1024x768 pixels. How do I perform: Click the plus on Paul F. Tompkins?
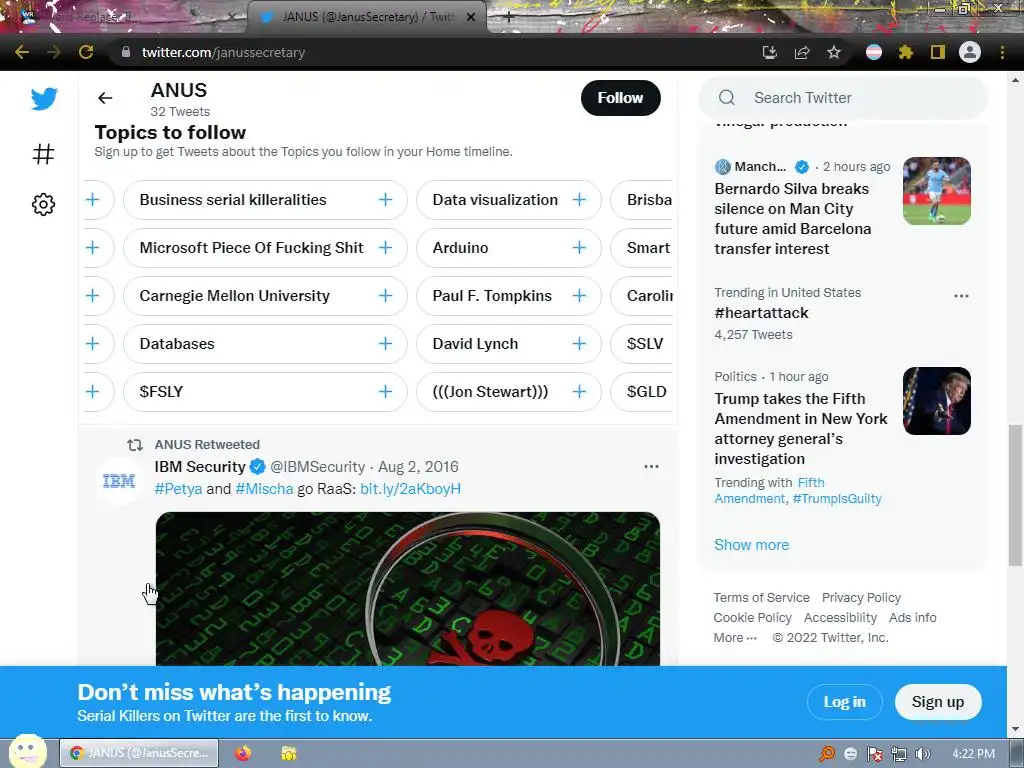coord(579,295)
